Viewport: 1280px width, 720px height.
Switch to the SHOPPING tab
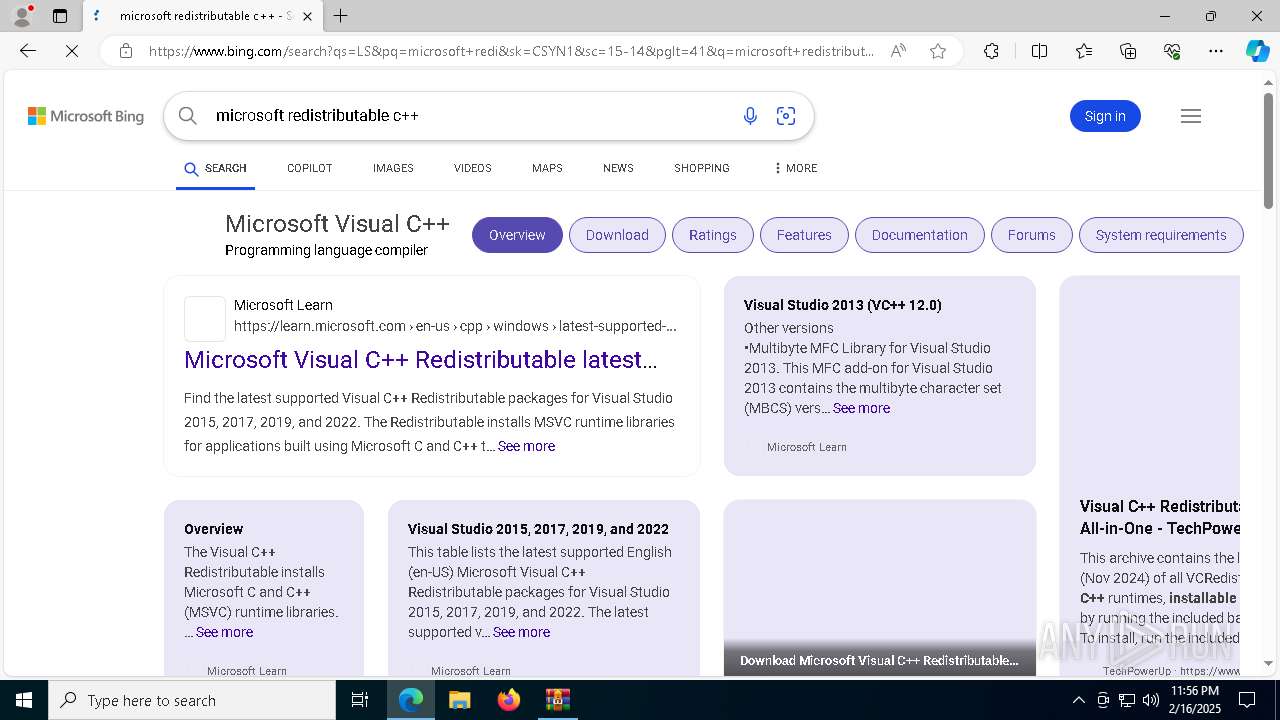[701, 168]
